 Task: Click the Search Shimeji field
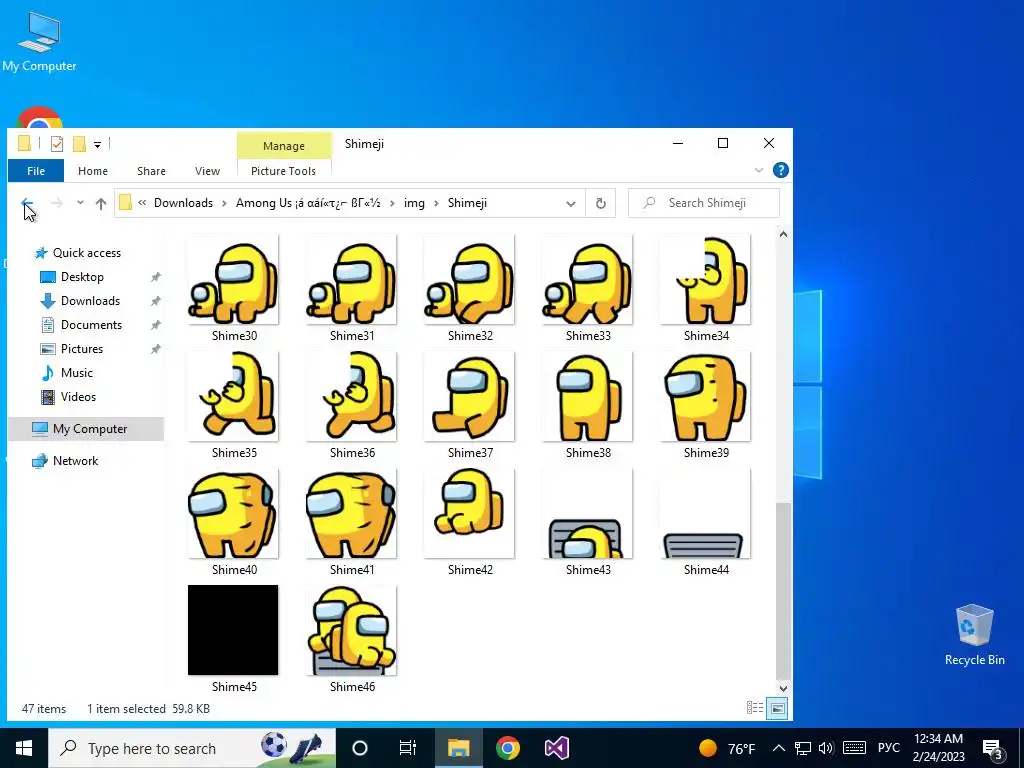pyautogui.click(x=704, y=203)
